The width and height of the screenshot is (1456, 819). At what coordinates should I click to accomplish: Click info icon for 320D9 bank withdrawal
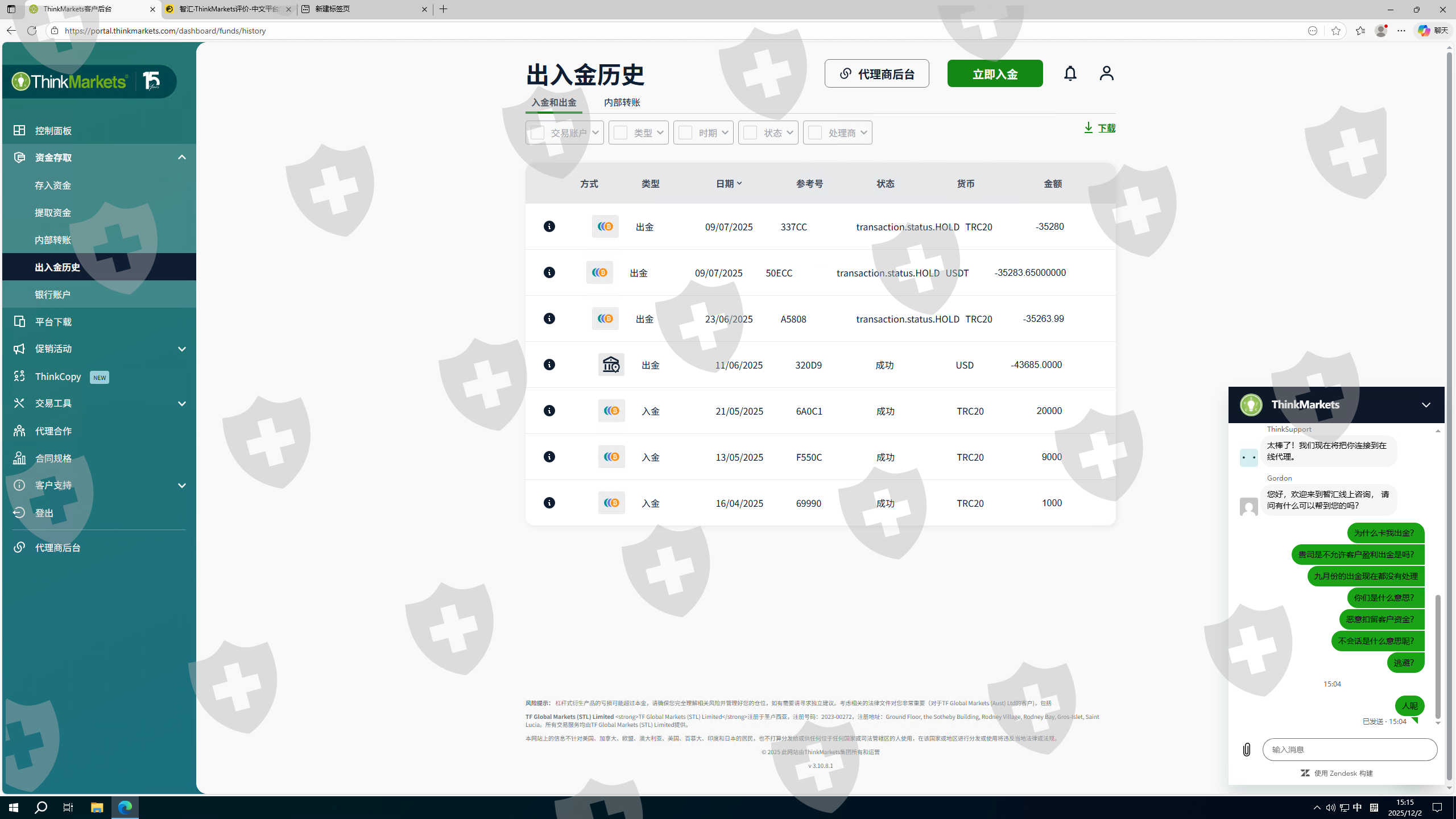pyautogui.click(x=549, y=365)
